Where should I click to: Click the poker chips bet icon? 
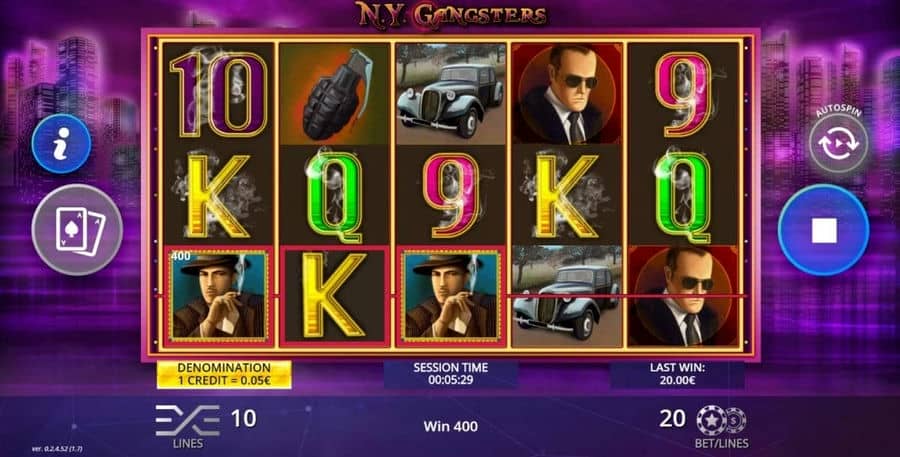point(721,420)
